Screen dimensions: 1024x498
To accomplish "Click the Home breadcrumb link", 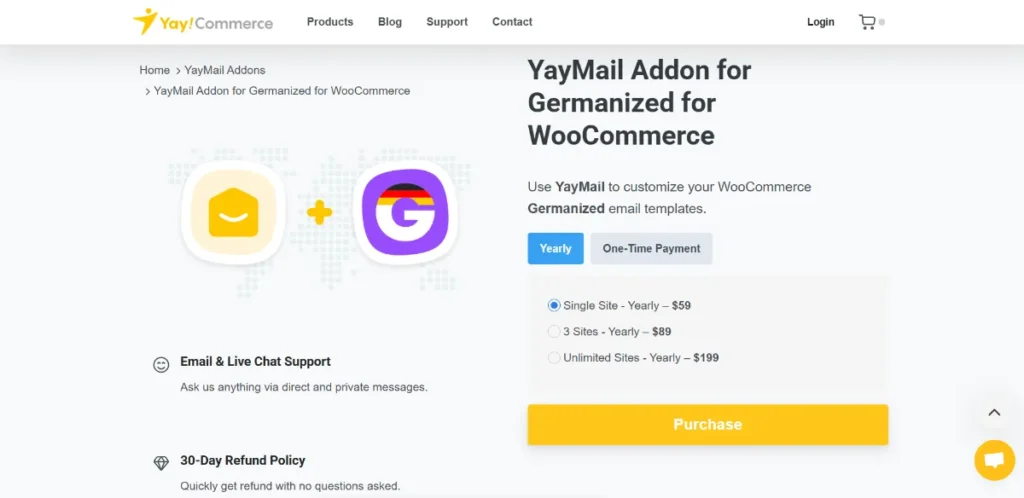I will (155, 70).
